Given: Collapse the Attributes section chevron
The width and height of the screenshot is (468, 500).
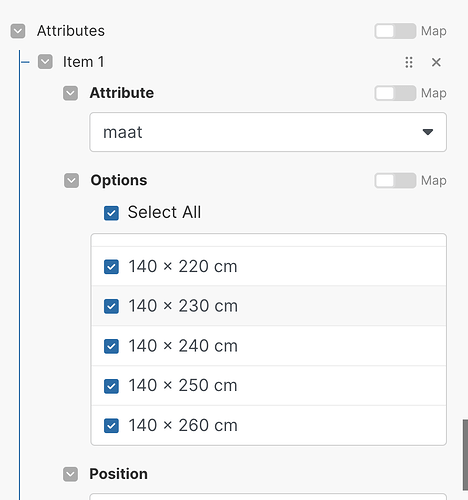Looking at the screenshot, I should coord(18,31).
